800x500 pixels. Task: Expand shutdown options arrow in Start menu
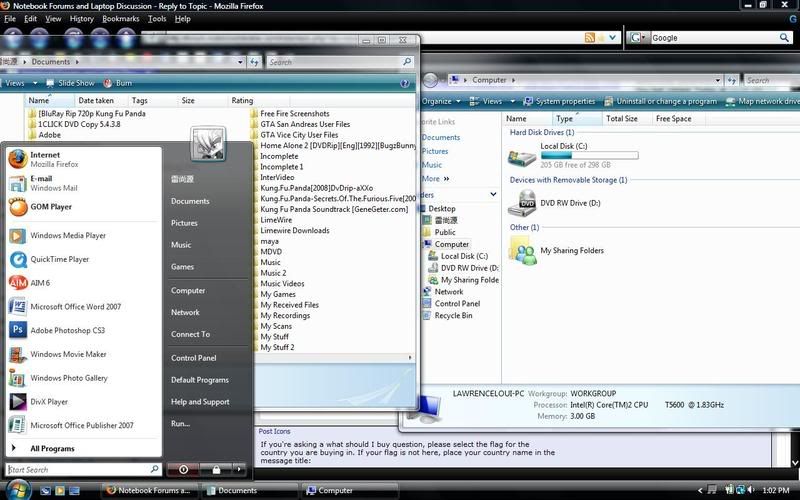click(x=238, y=469)
